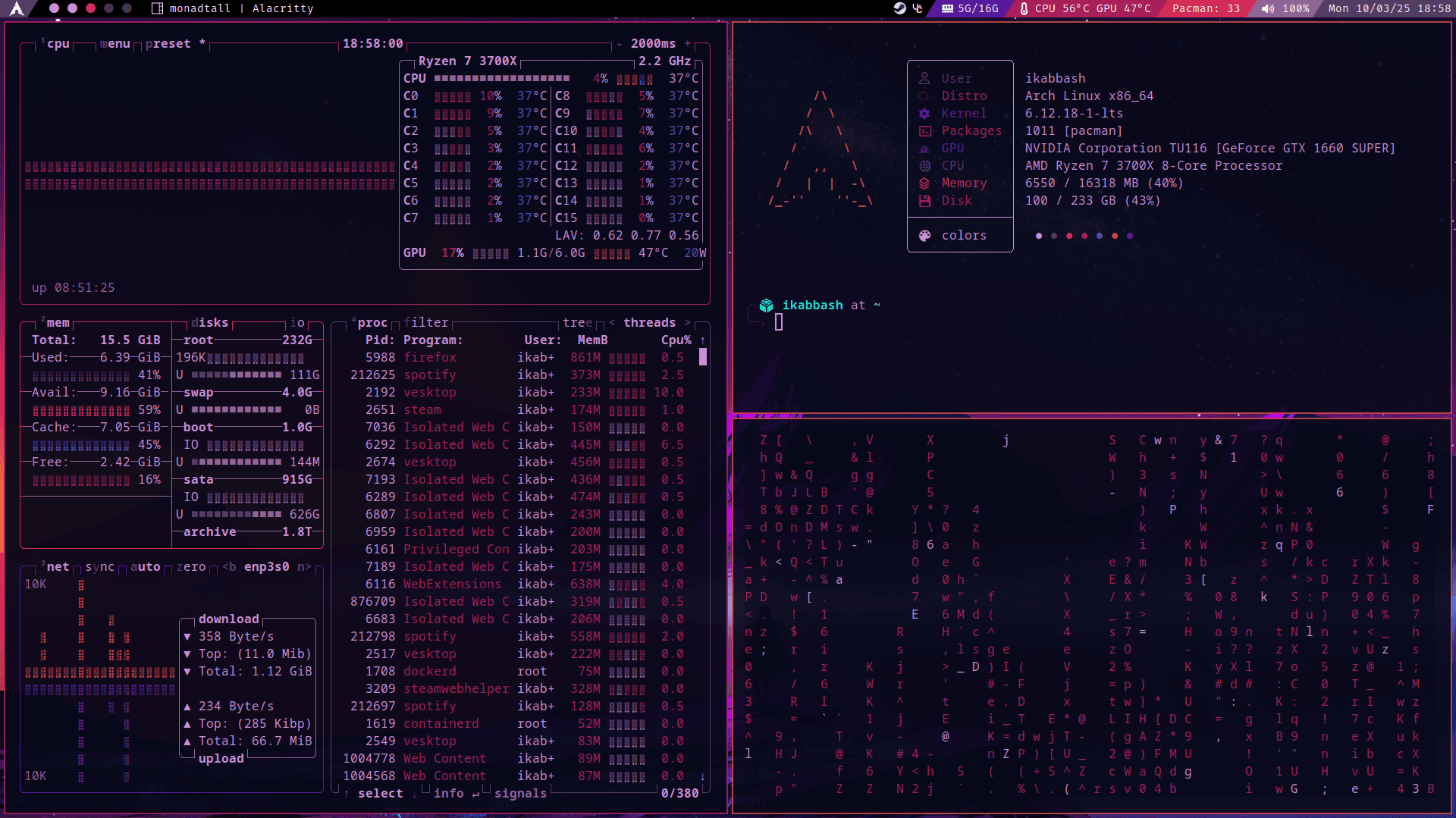1456x818 pixels.
Task: Click the Arch Linux logo launcher
Action: point(17,8)
